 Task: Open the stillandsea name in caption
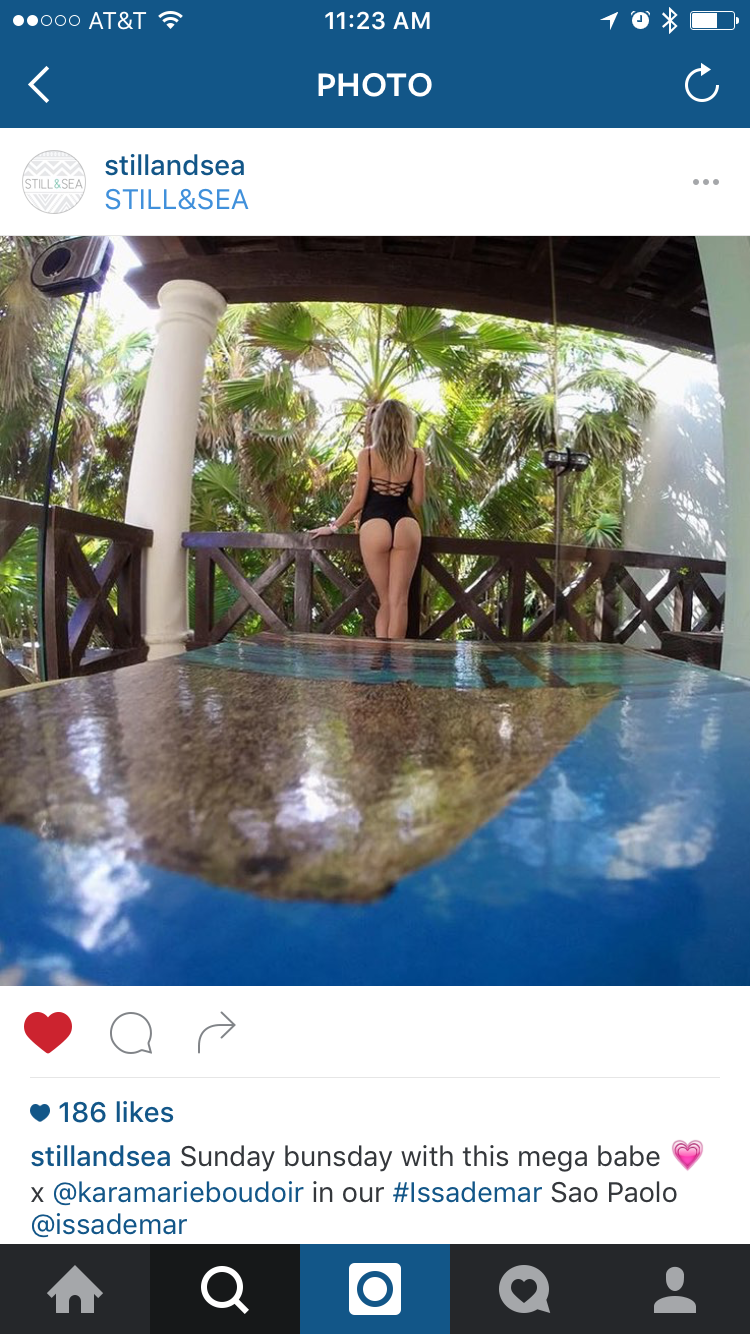coord(101,1157)
